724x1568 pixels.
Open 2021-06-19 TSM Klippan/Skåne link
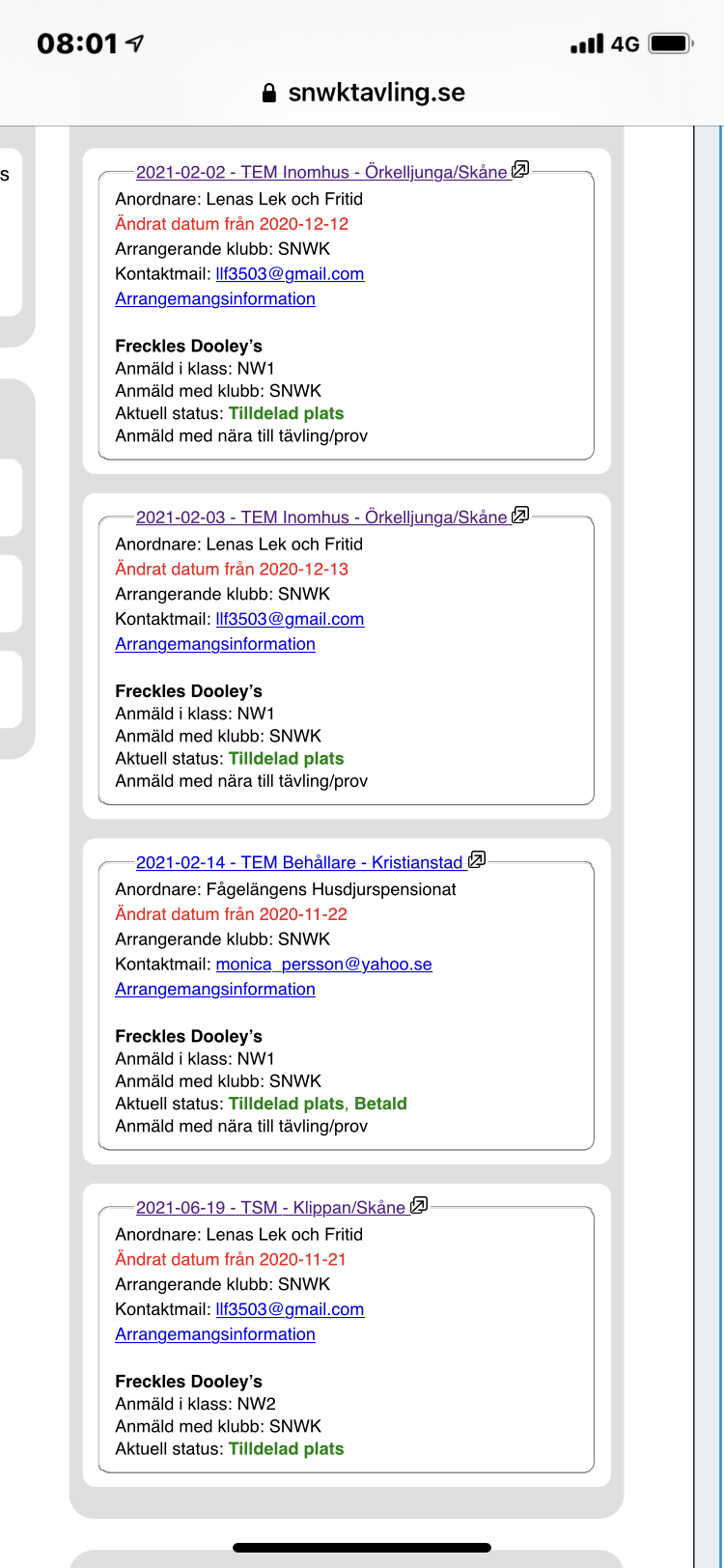pyautogui.click(x=270, y=1208)
